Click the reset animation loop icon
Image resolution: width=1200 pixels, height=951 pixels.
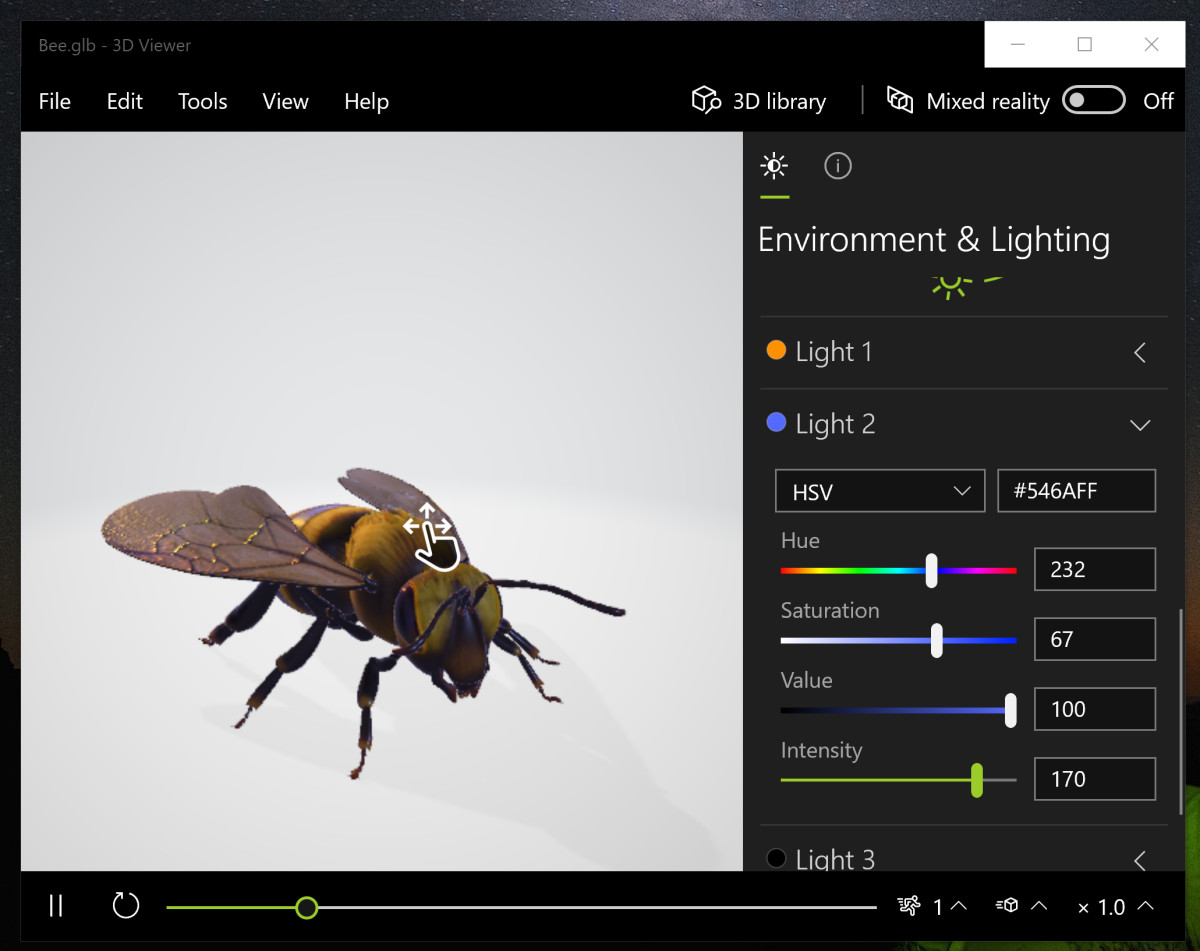tap(125, 906)
